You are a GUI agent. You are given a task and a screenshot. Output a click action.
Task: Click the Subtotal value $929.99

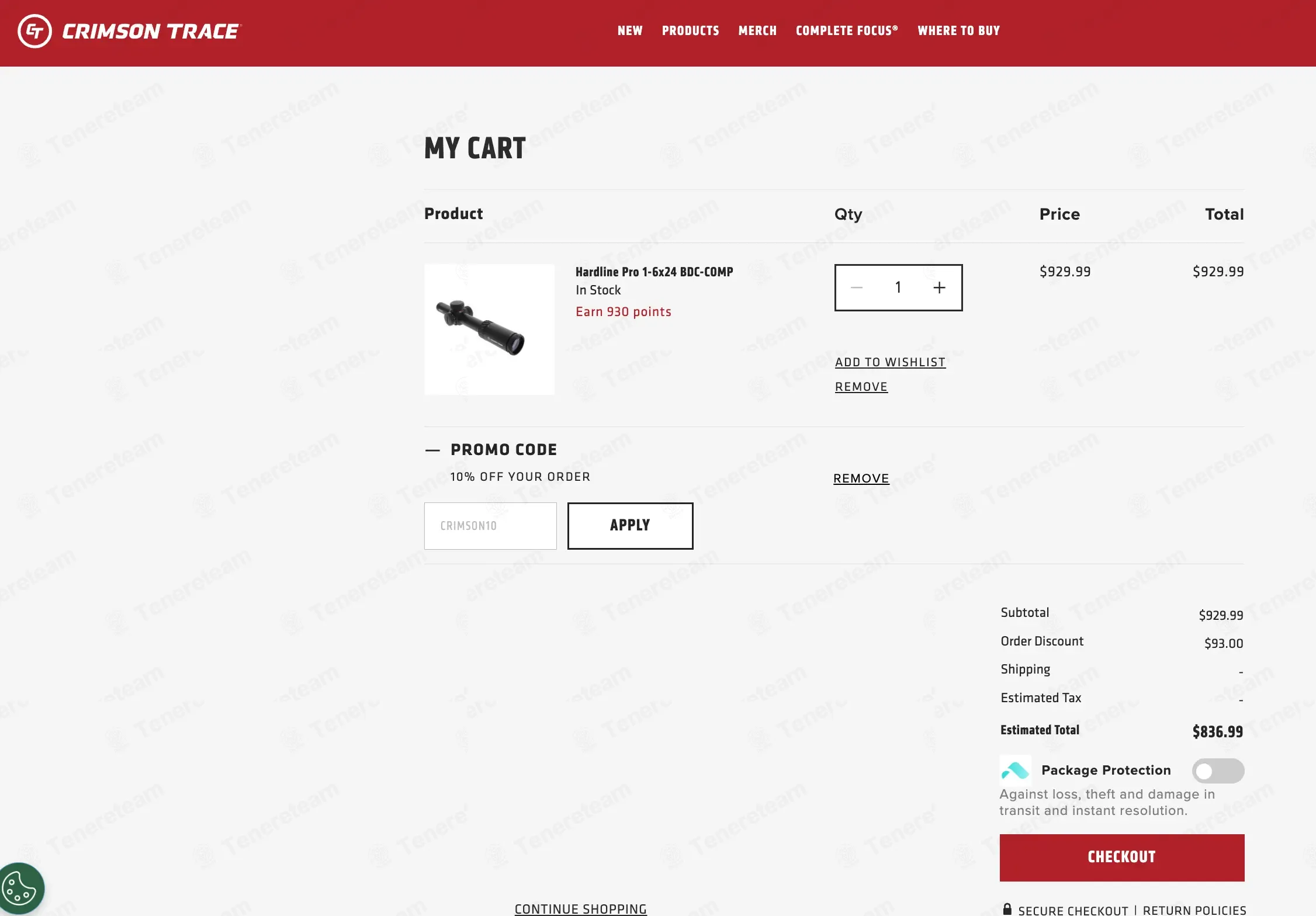pos(1221,615)
